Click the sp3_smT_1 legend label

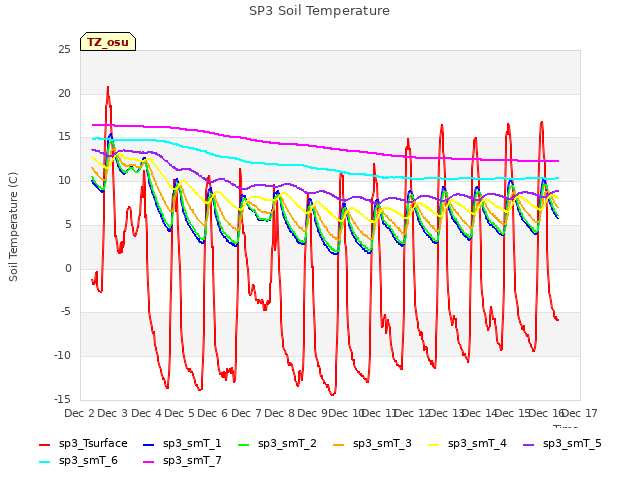coord(192,444)
